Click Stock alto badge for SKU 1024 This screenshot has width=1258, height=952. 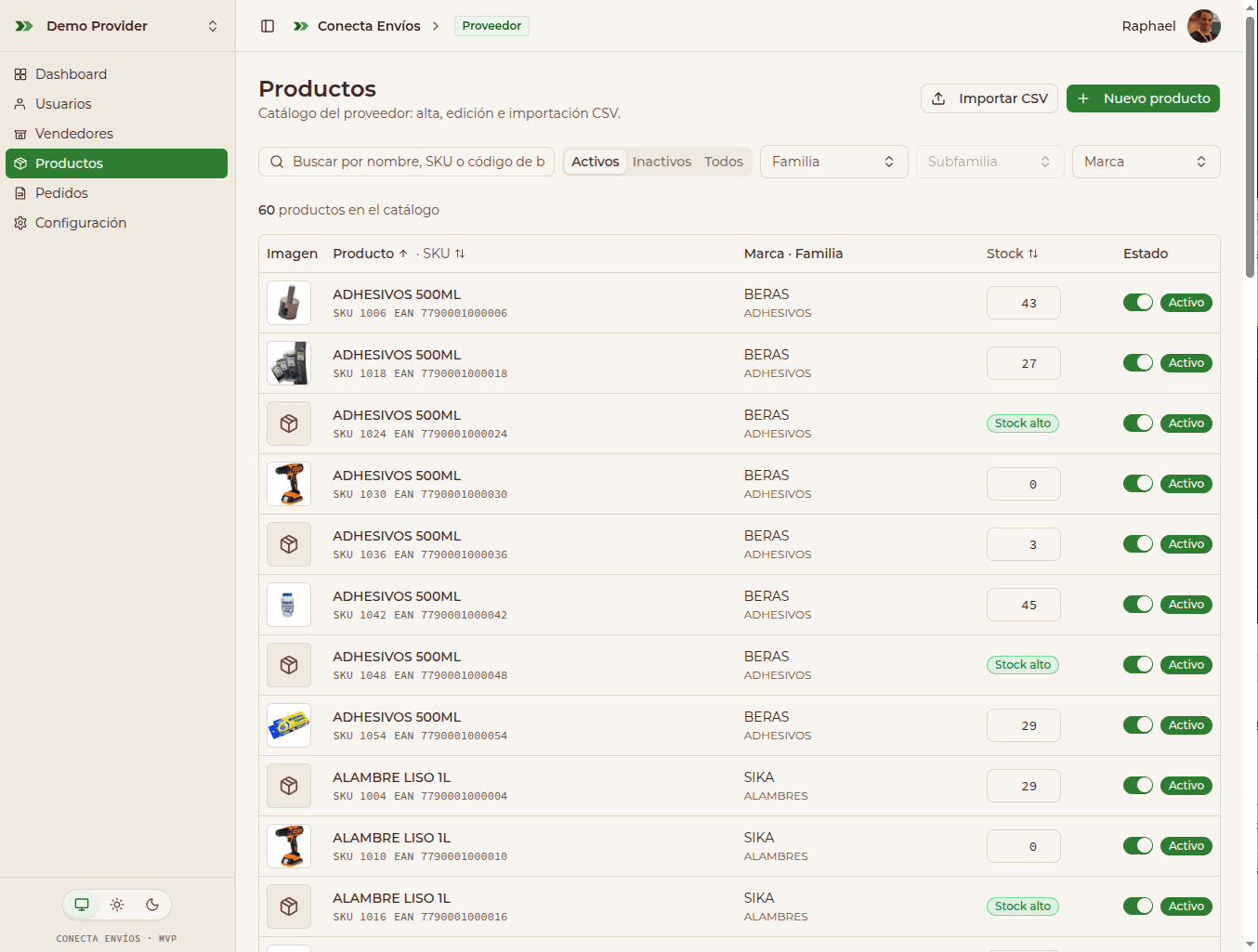click(x=1023, y=424)
